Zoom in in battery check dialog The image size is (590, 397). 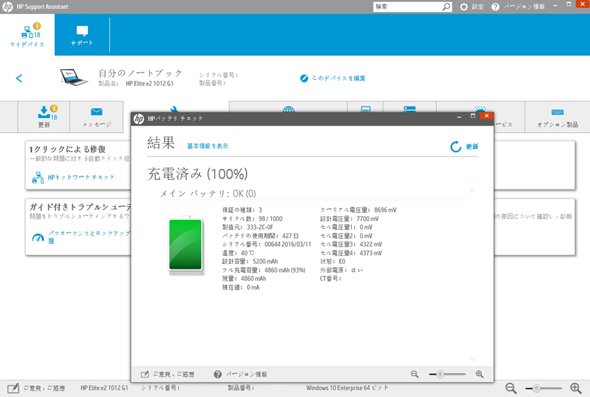tap(480, 374)
